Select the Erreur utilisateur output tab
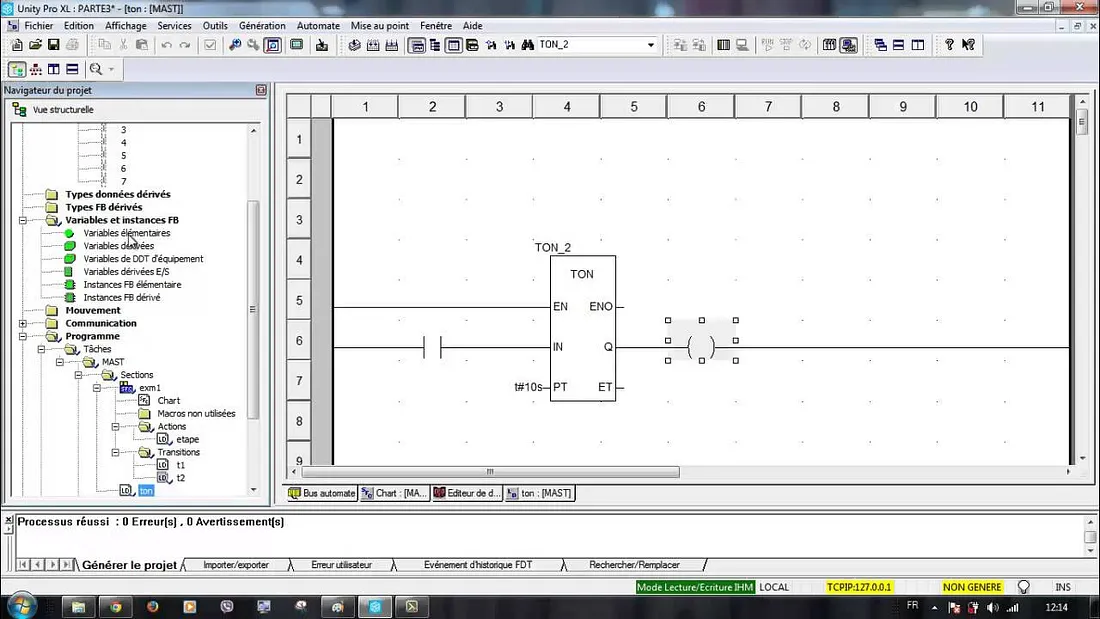The image size is (1100, 619). click(342, 565)
